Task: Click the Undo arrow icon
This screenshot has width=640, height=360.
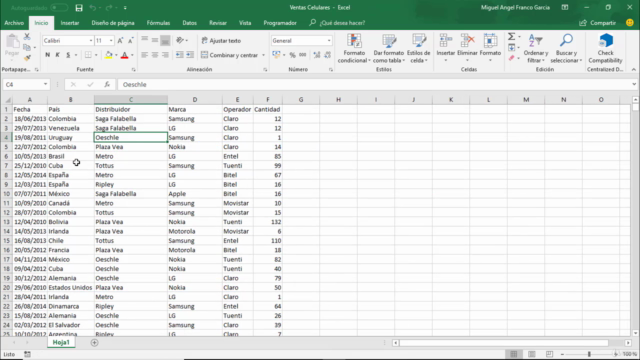Action: [x=93, y=8]
